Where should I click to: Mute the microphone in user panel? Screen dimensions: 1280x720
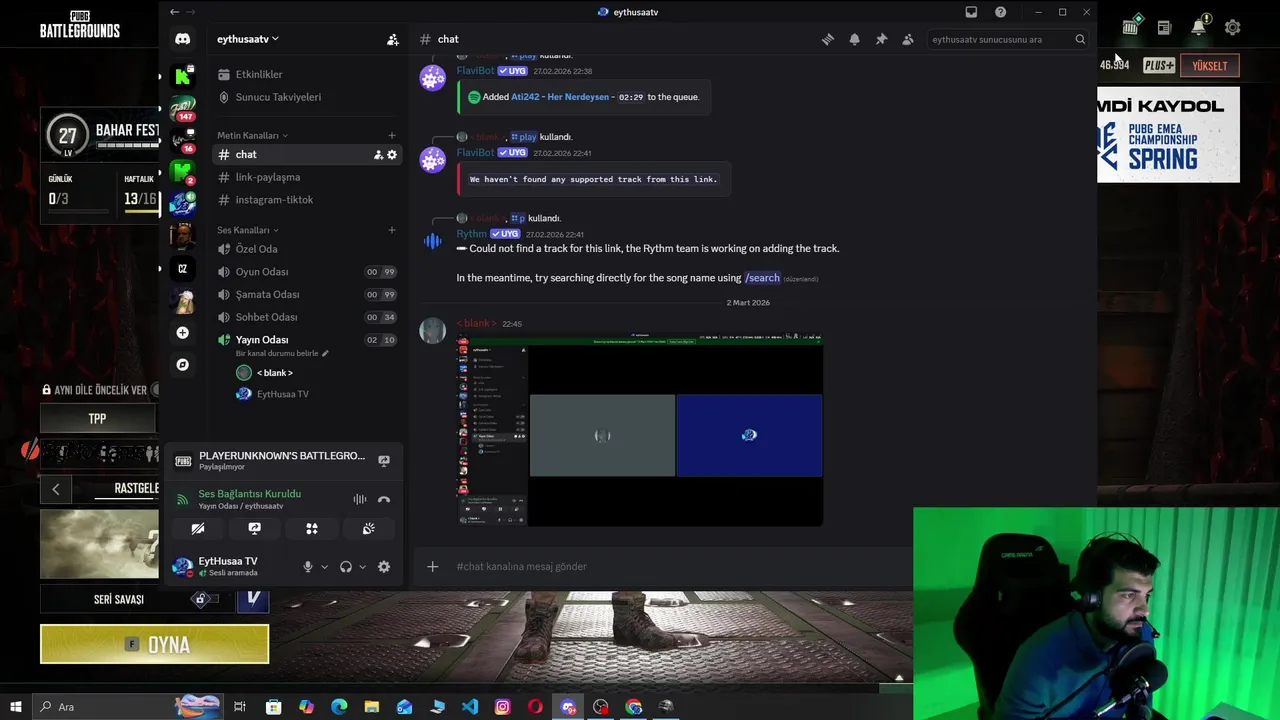click(308, 567)
